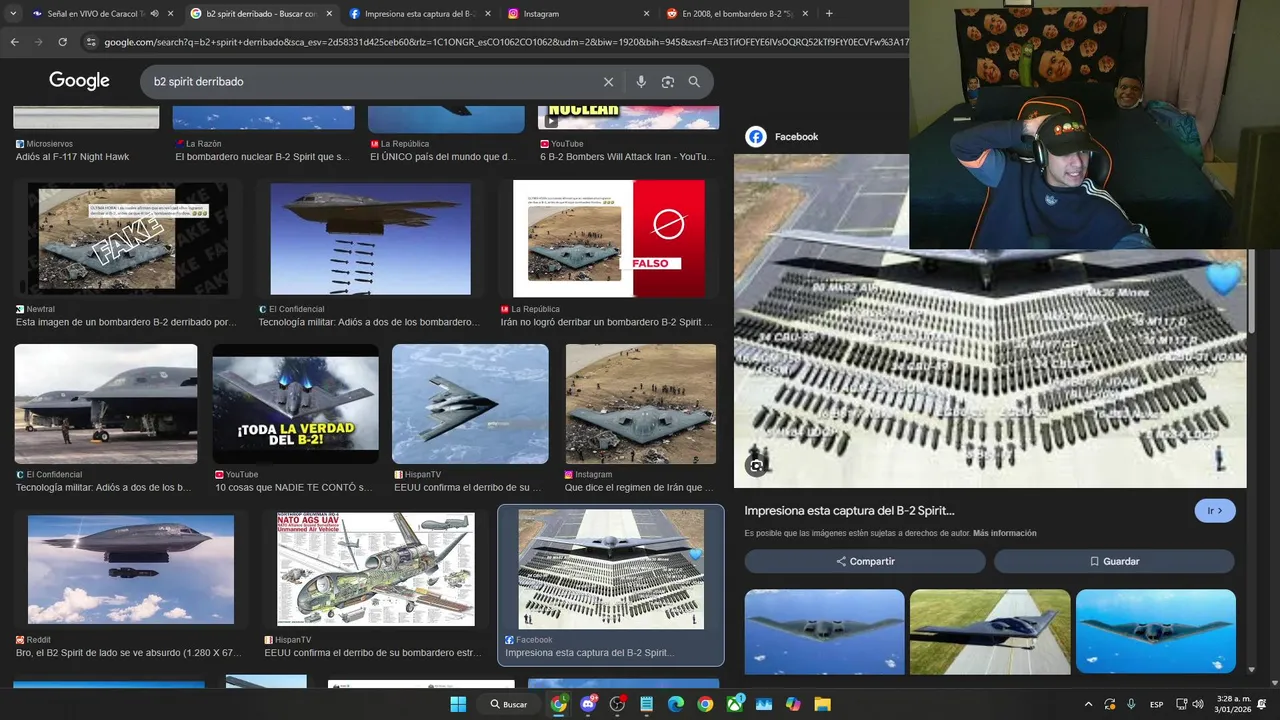This screenshot has height=720, width=1280.
Task: Start voice search with the microphone icon
Action: (641, 82)
